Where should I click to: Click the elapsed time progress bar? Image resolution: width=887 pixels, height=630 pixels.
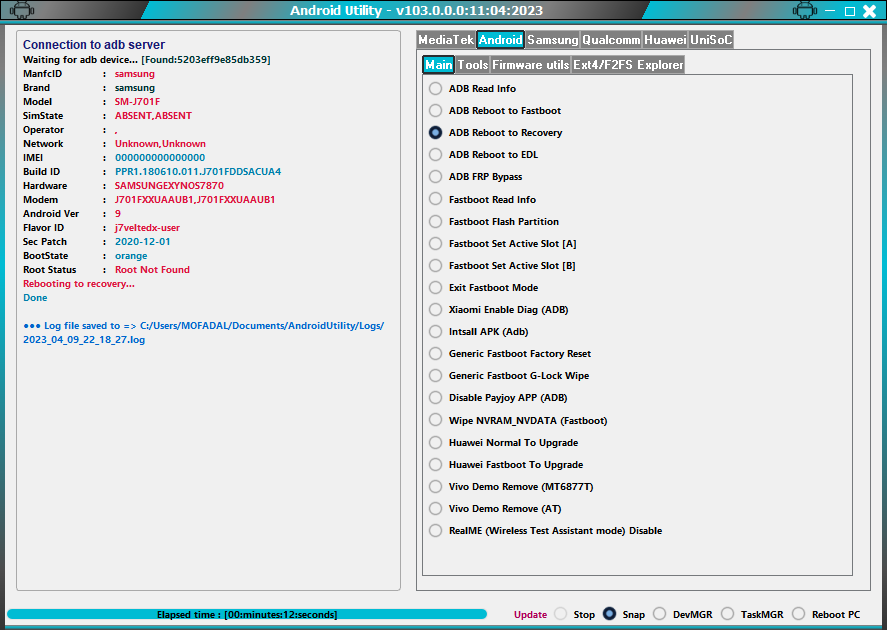click(247, 615)
